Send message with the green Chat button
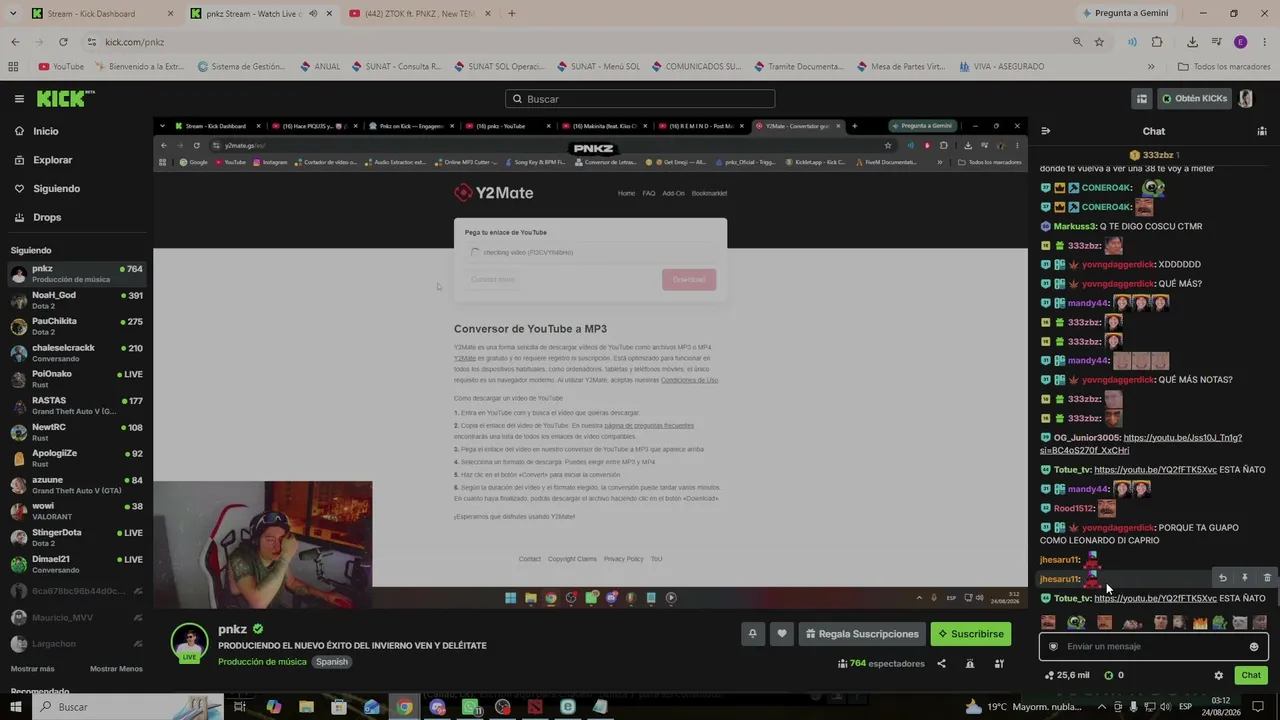 pos(1251,675)
